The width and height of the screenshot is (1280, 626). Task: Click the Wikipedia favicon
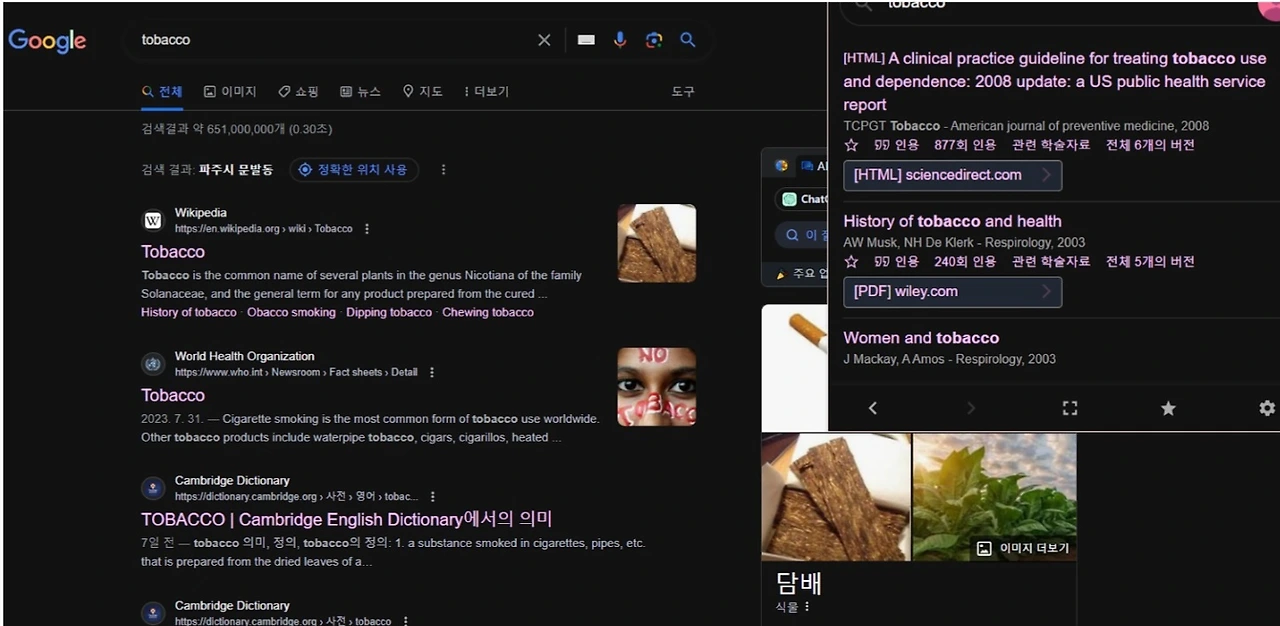point(153,220)
